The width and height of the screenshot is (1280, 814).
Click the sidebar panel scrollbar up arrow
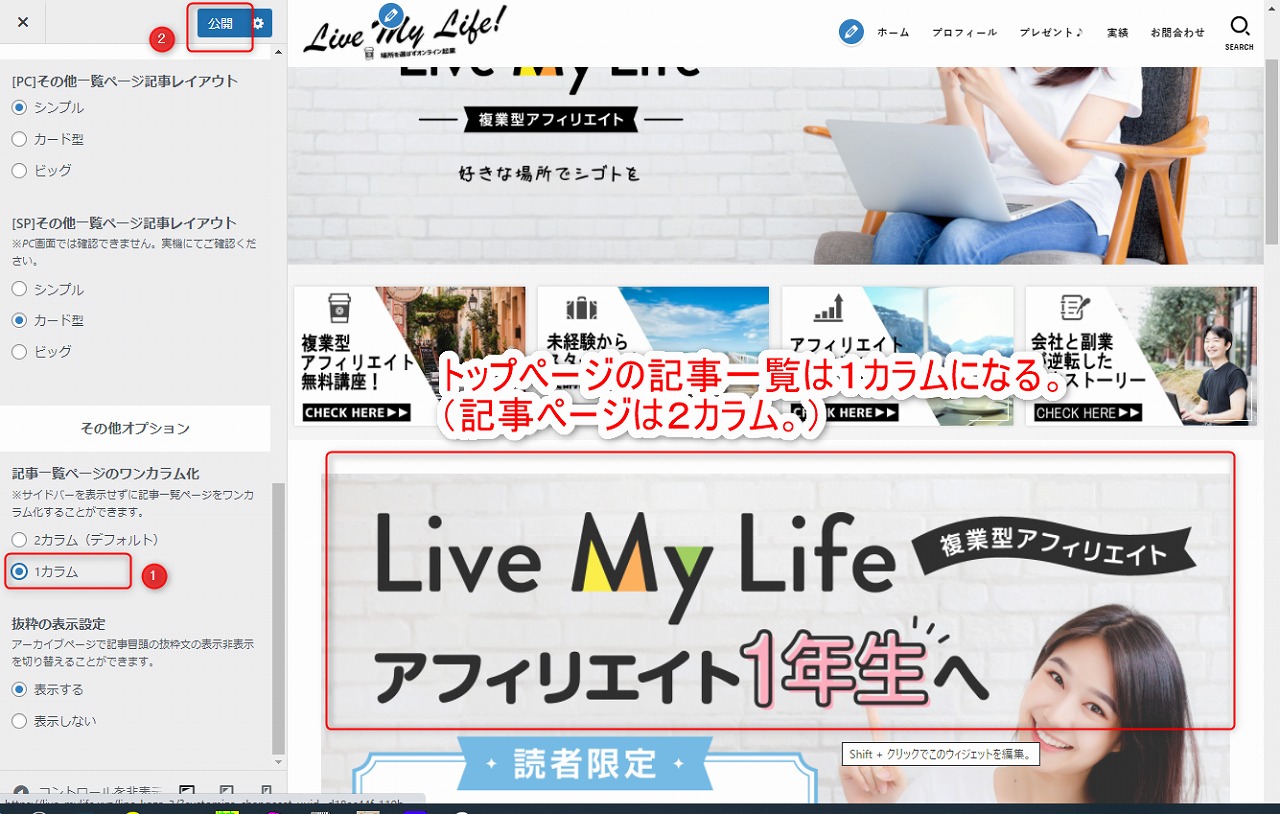[x=278, y=52]
